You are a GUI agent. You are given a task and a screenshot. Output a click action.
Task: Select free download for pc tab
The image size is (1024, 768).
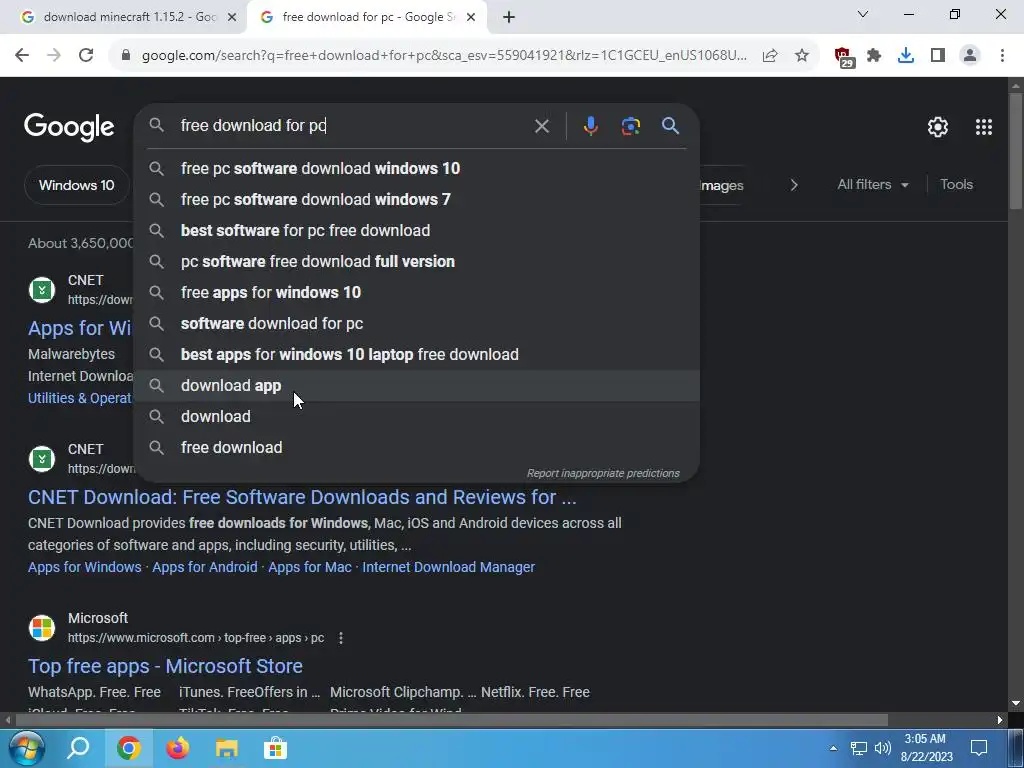coord(367,17)
